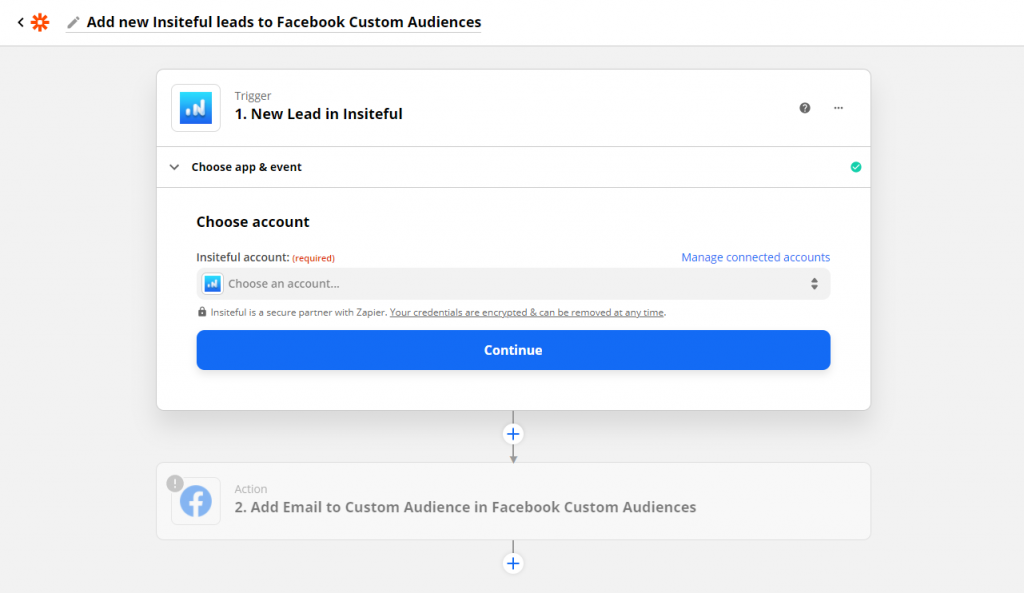Click the Insiteful app icon in trigger header
This screenshot has width=1024, height=593.
tap(196, 108)
